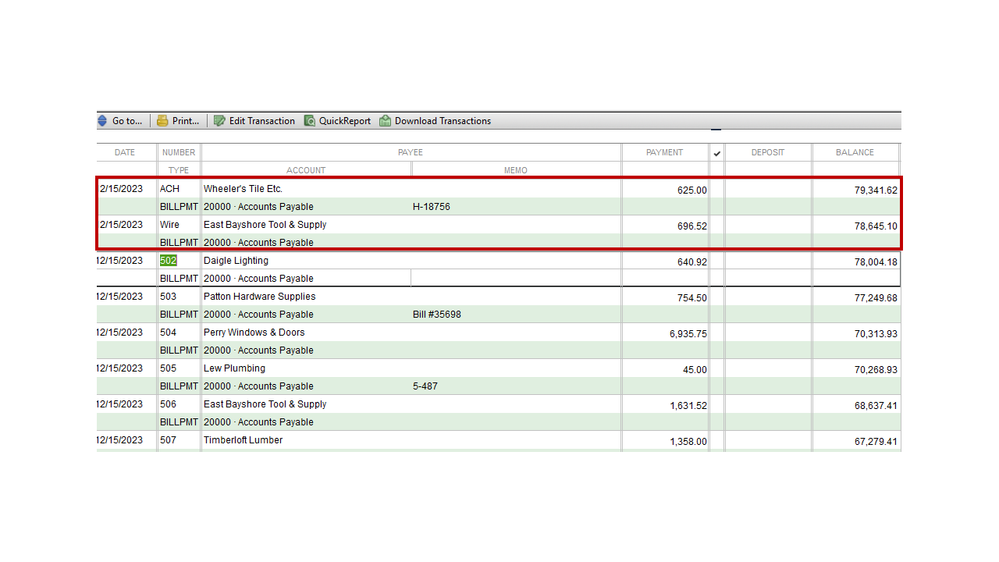This screenshot has height=562, width=999.
Task: Click the Go to... globe icon
Action: (x=102, y=121)
